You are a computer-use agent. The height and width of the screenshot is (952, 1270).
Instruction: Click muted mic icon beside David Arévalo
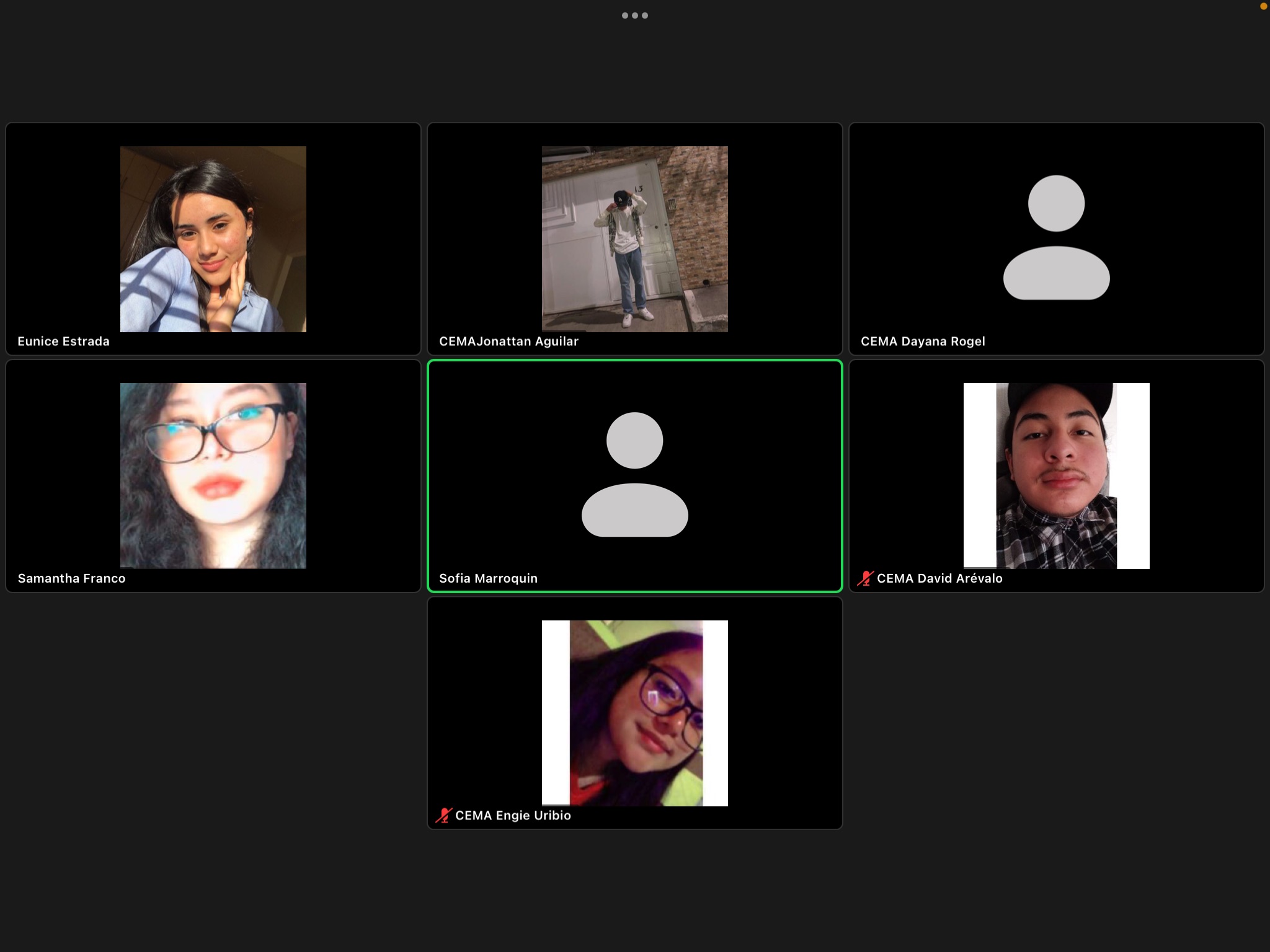[x=865, y=578]
